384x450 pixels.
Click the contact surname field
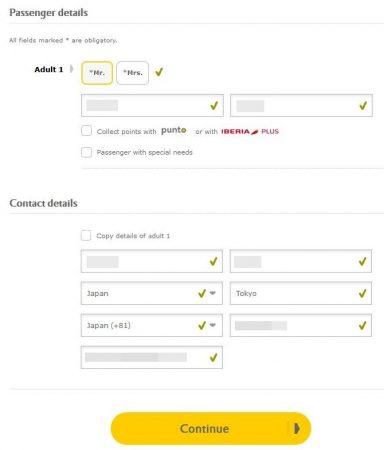click(301, 261)
